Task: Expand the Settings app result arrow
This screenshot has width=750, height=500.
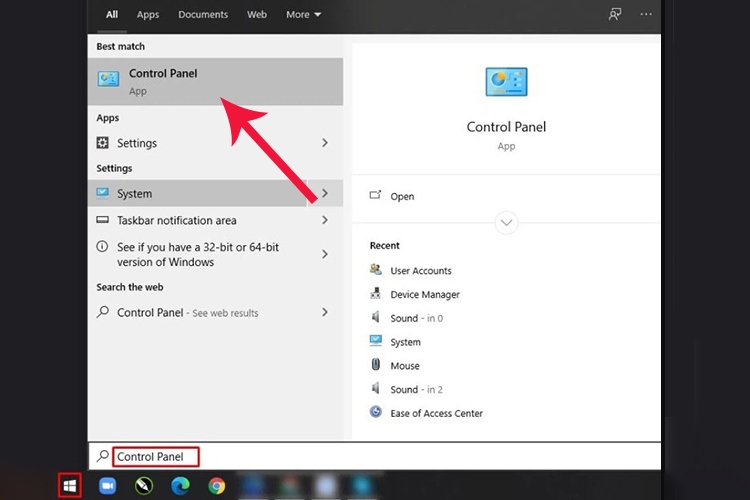Action: 325,143
